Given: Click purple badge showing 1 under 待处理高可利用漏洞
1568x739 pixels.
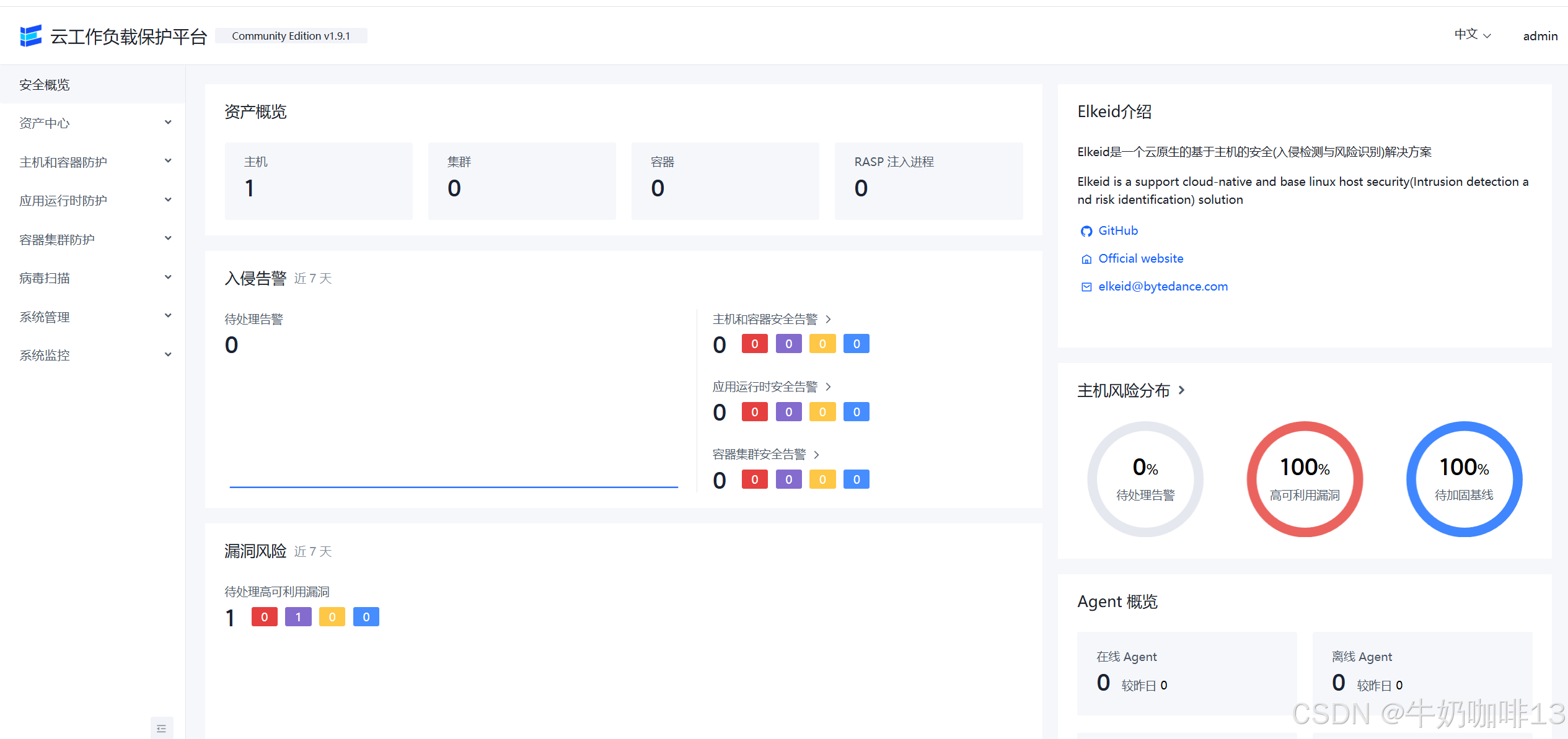Looking at the screenshot, I should [x=298, y=617].
